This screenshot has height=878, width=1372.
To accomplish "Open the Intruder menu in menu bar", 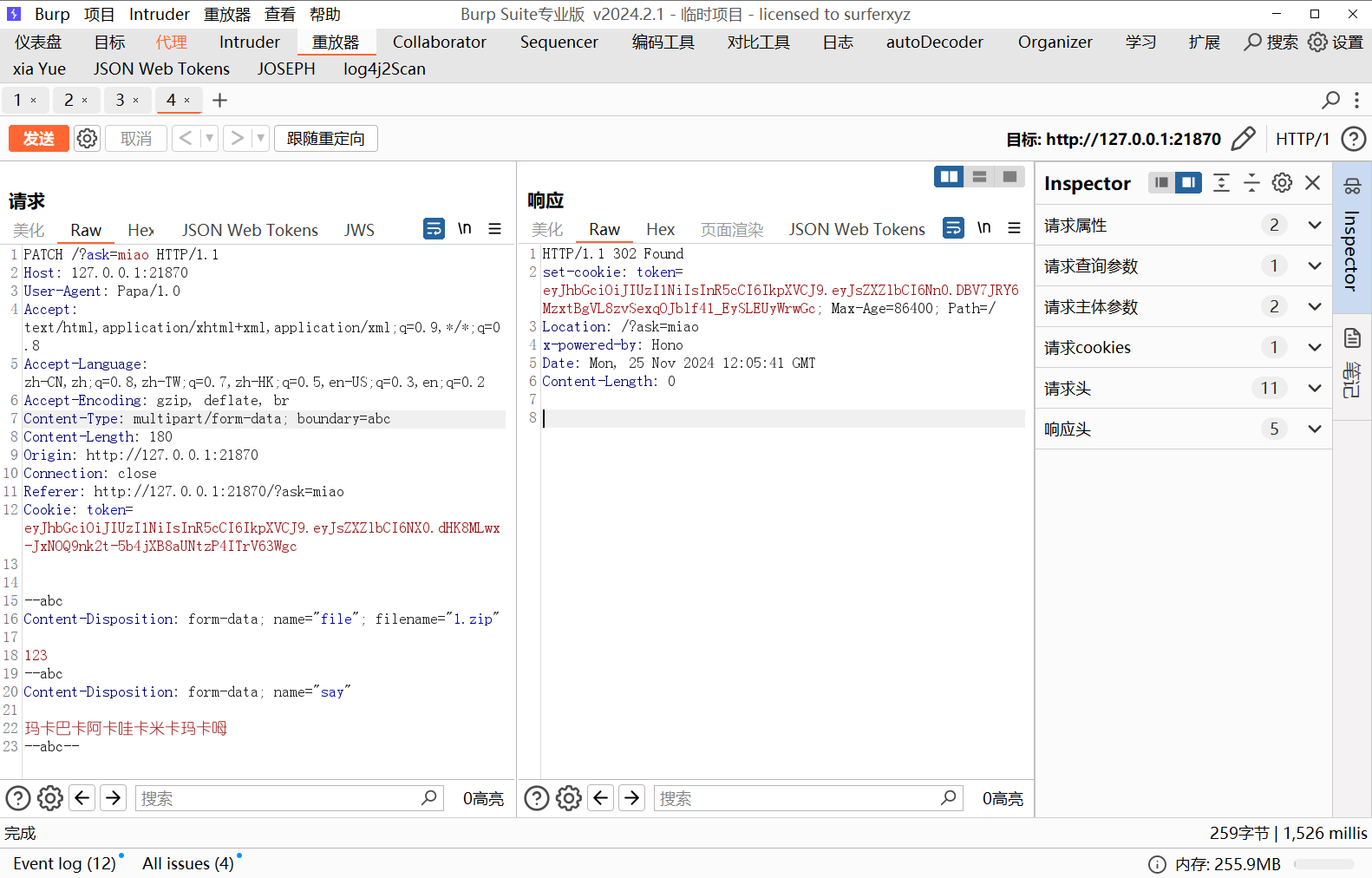I will [x=160, y=15].
